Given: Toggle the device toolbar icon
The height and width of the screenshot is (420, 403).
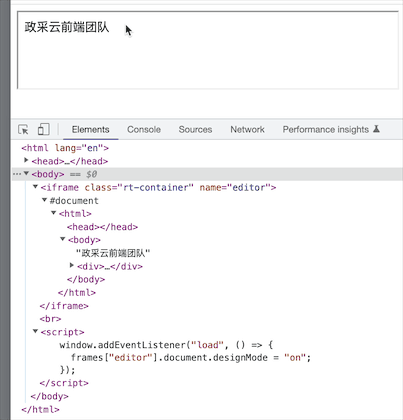Looking at the screenshot, I should pos(43,129).
